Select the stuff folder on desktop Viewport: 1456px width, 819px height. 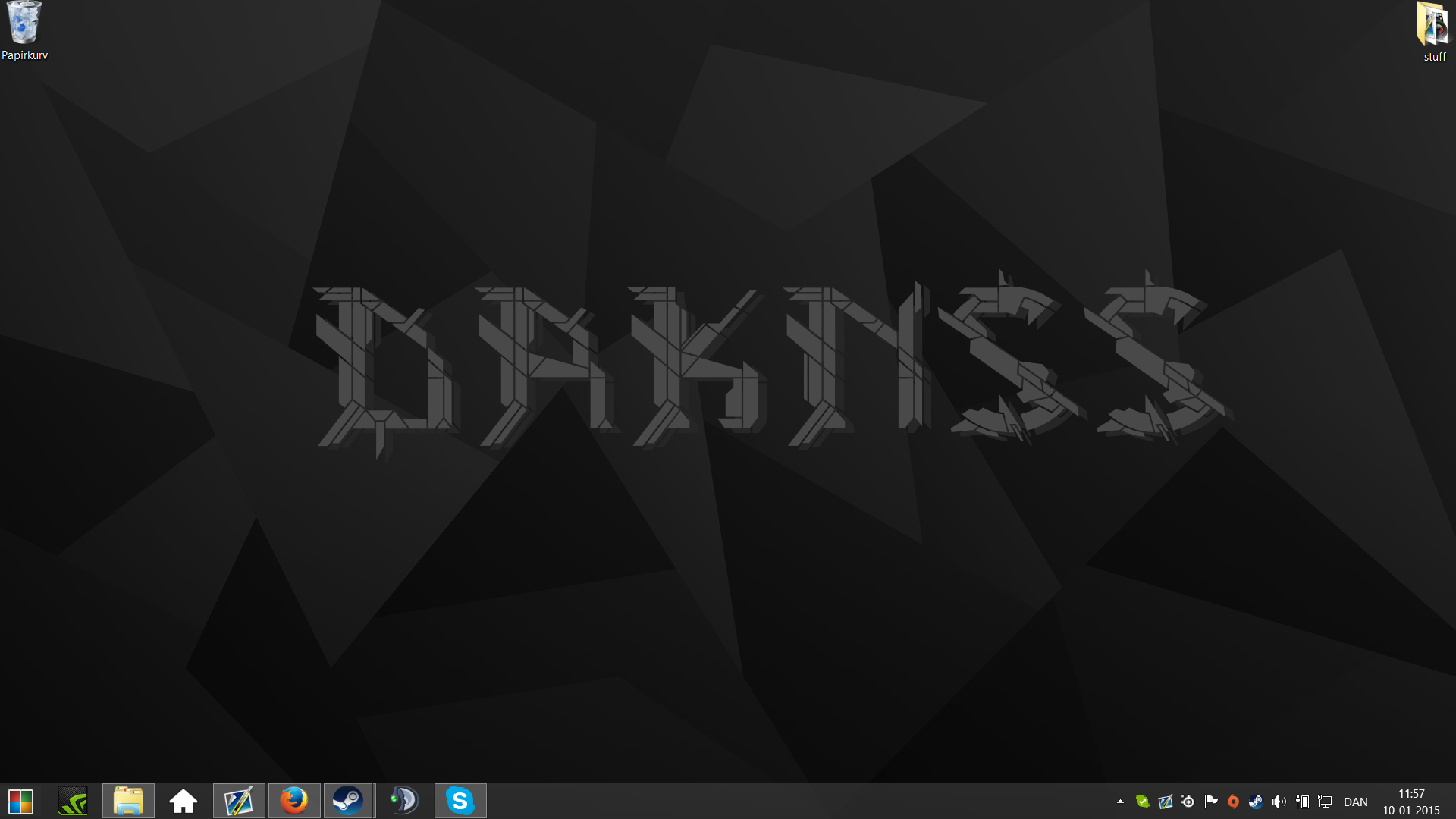[1432, 32]
